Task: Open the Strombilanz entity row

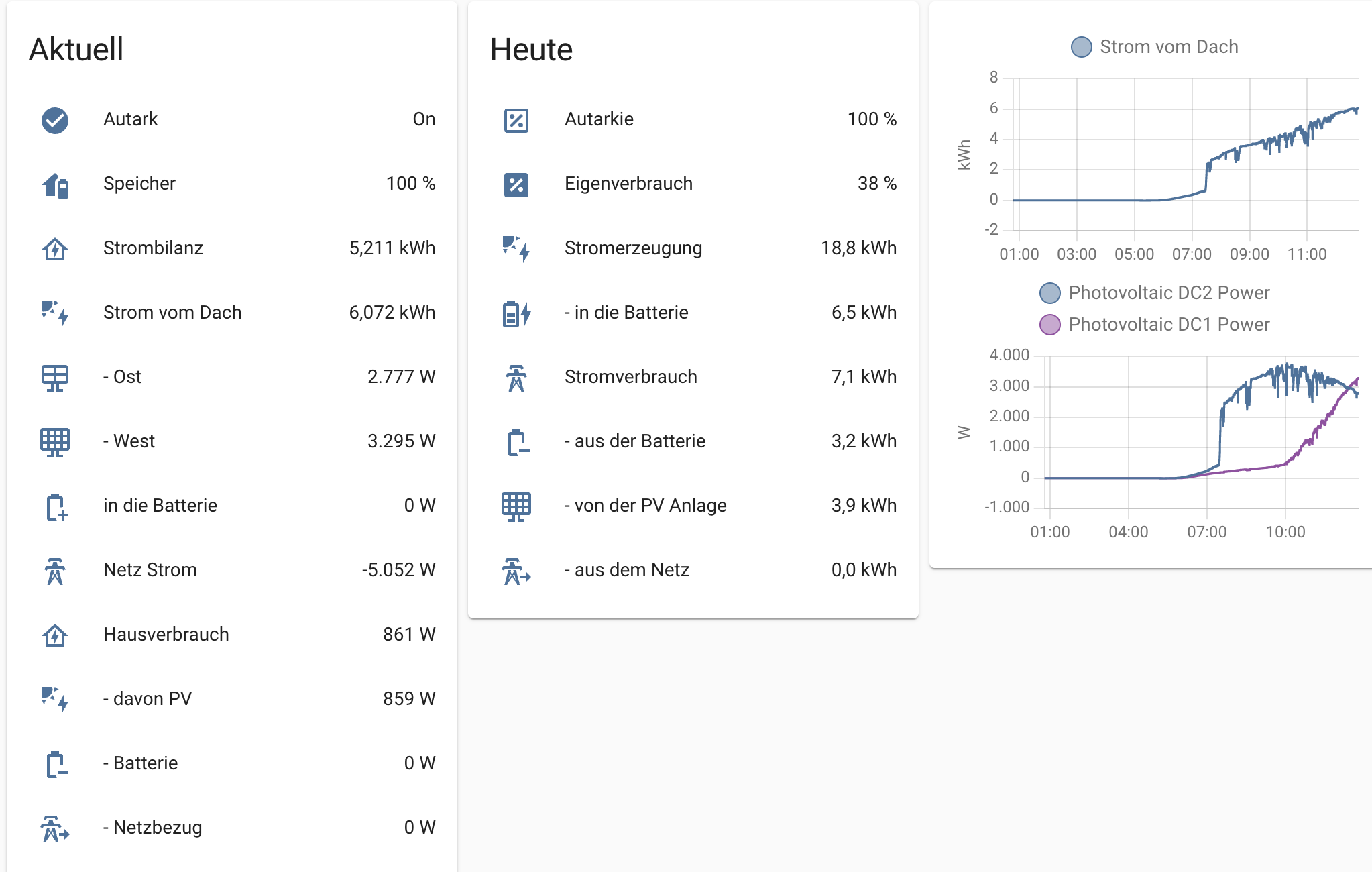Action: point(153,248)
